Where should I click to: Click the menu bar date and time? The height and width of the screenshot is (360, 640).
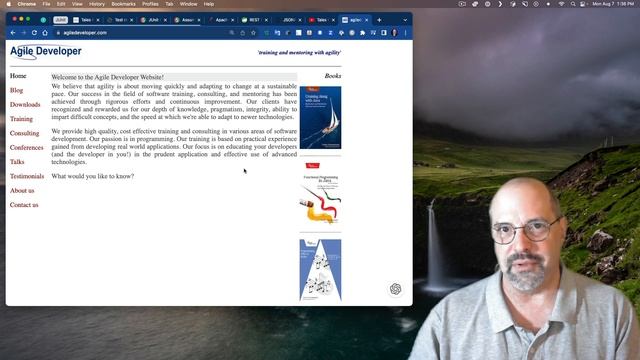pyautogui.click(x=613, y=4)
